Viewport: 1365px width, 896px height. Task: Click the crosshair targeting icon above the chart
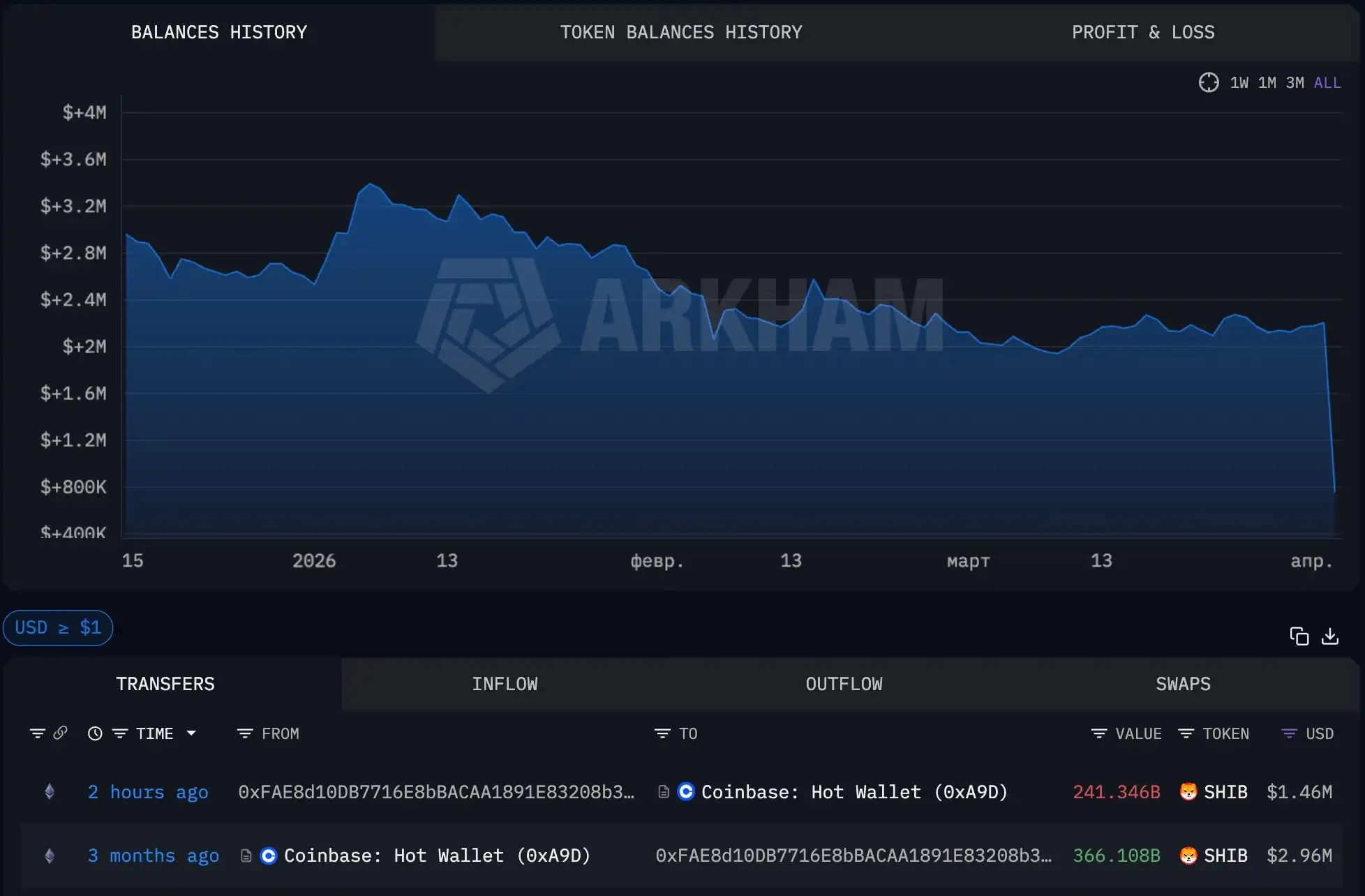(x=1210, y=82)
